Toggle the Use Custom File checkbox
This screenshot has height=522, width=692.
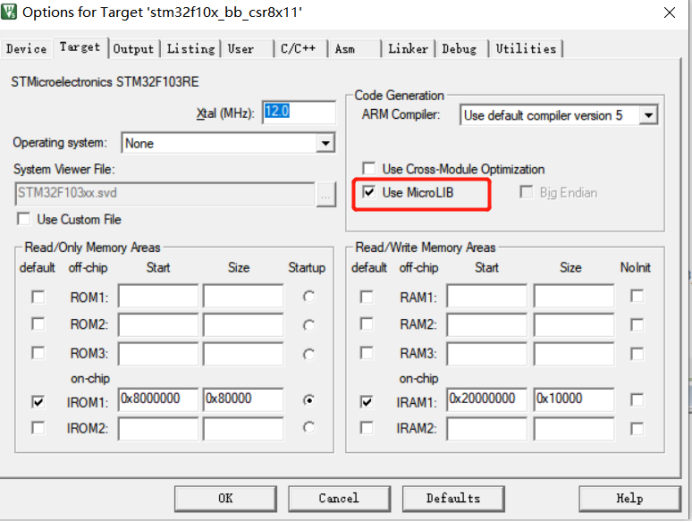click(x=23, y=219)
